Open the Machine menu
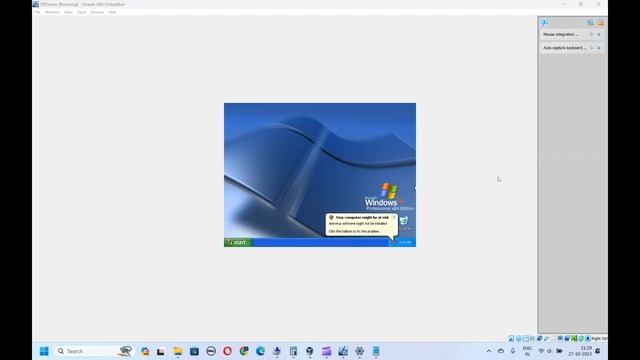Image resolution: width=640 pixels, height=360 pixels. [52, 12]
